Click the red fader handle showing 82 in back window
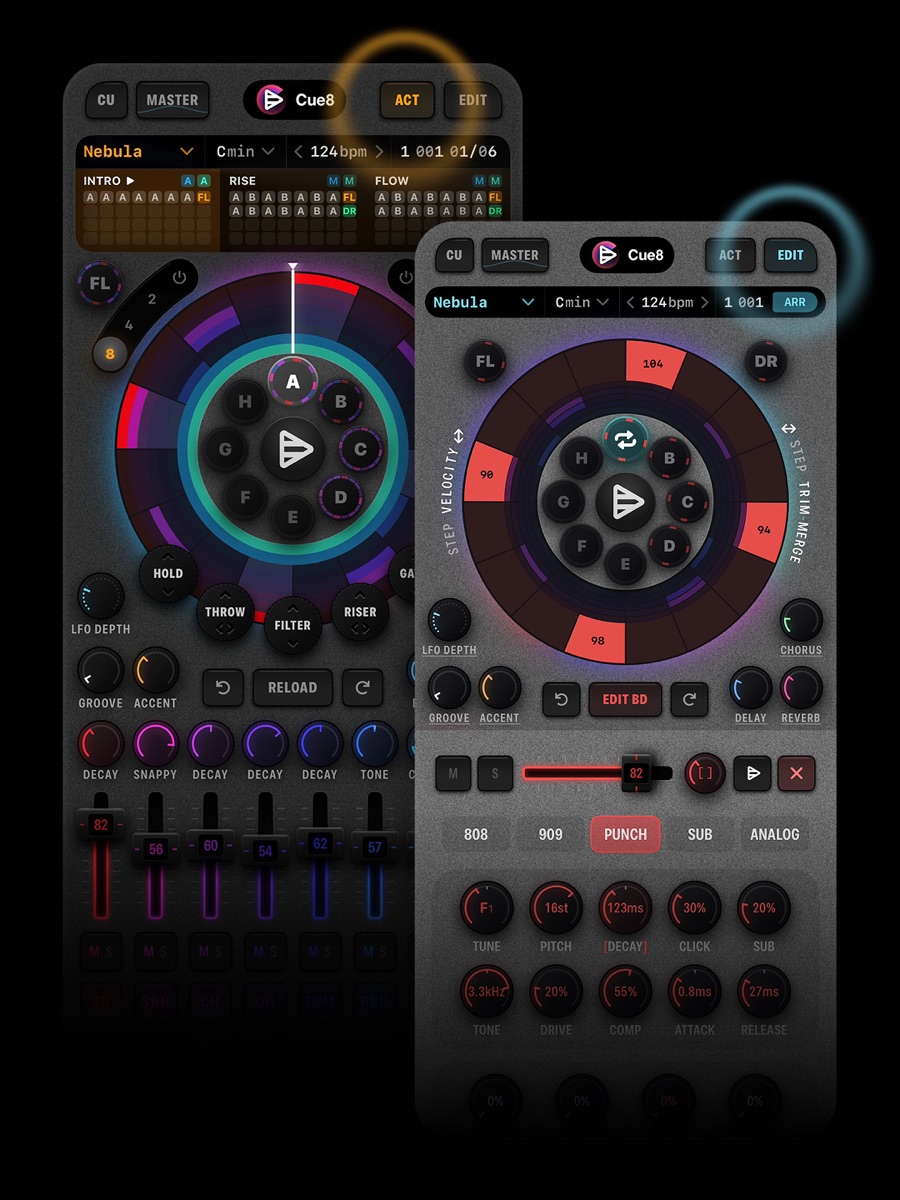900x1200 pixels. point(100,825)
